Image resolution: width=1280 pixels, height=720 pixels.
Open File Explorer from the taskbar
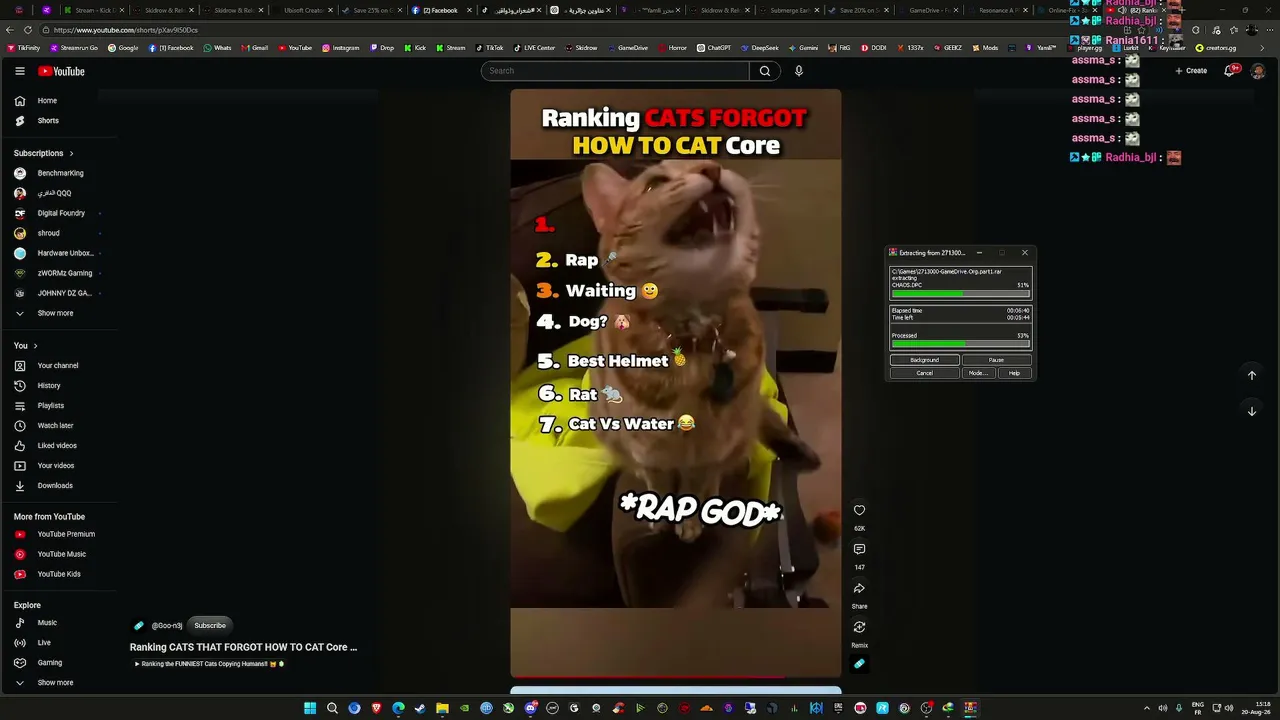(x=442, y=708)
